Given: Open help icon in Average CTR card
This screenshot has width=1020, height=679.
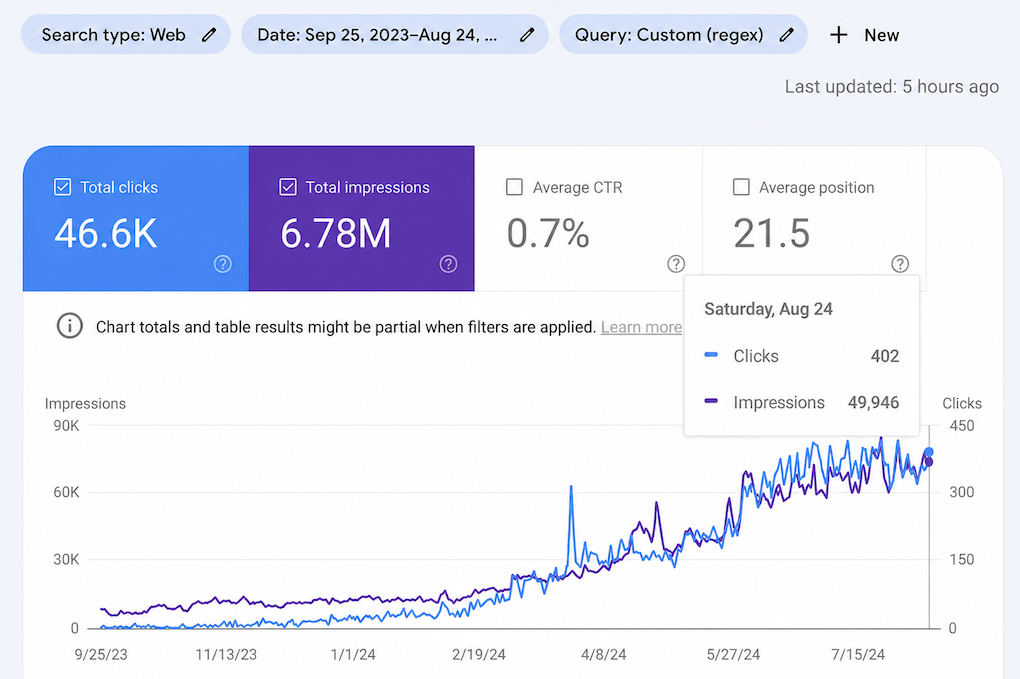Looking at the screenshot, I should click(676, 264).
